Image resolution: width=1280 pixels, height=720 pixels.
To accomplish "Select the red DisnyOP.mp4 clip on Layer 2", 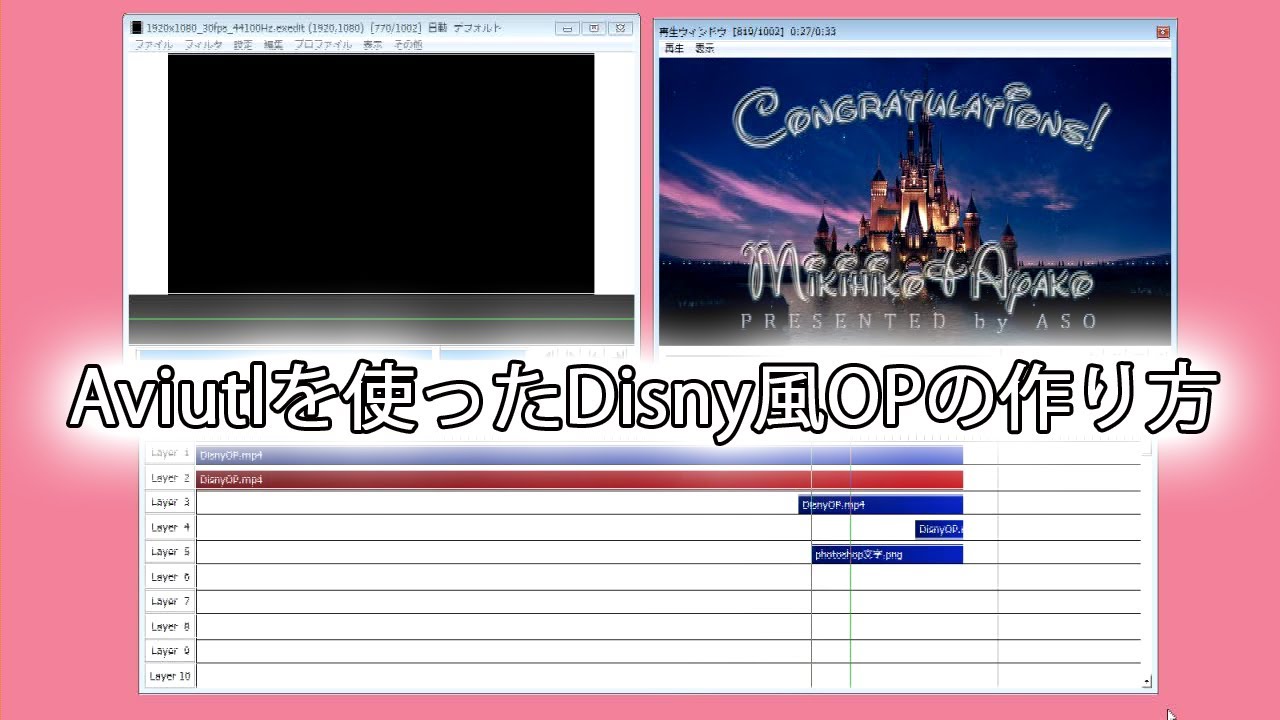I will point(580,480).
